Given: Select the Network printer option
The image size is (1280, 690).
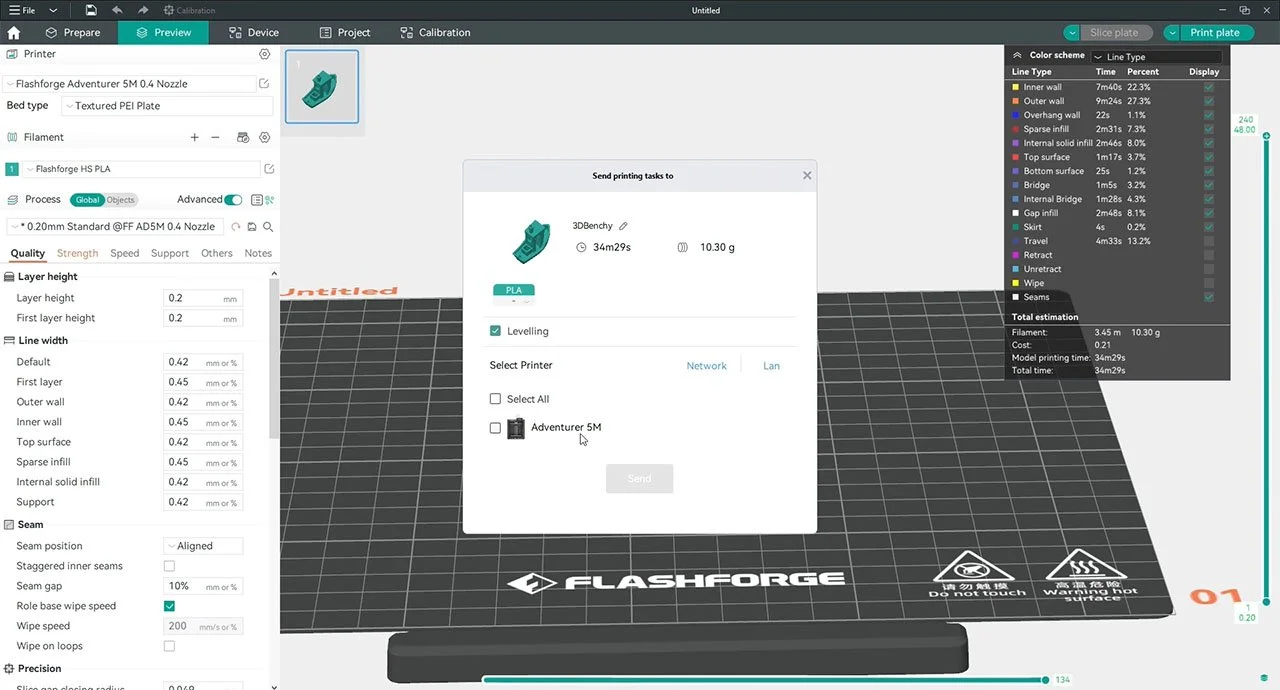Looking at the screenshot, I should [706, 365].
